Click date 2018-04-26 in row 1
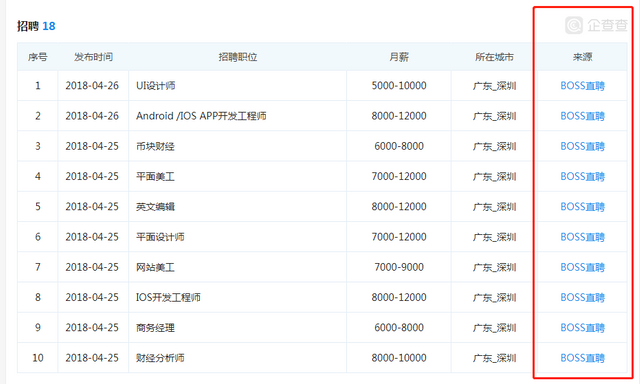 click(92, 86)
